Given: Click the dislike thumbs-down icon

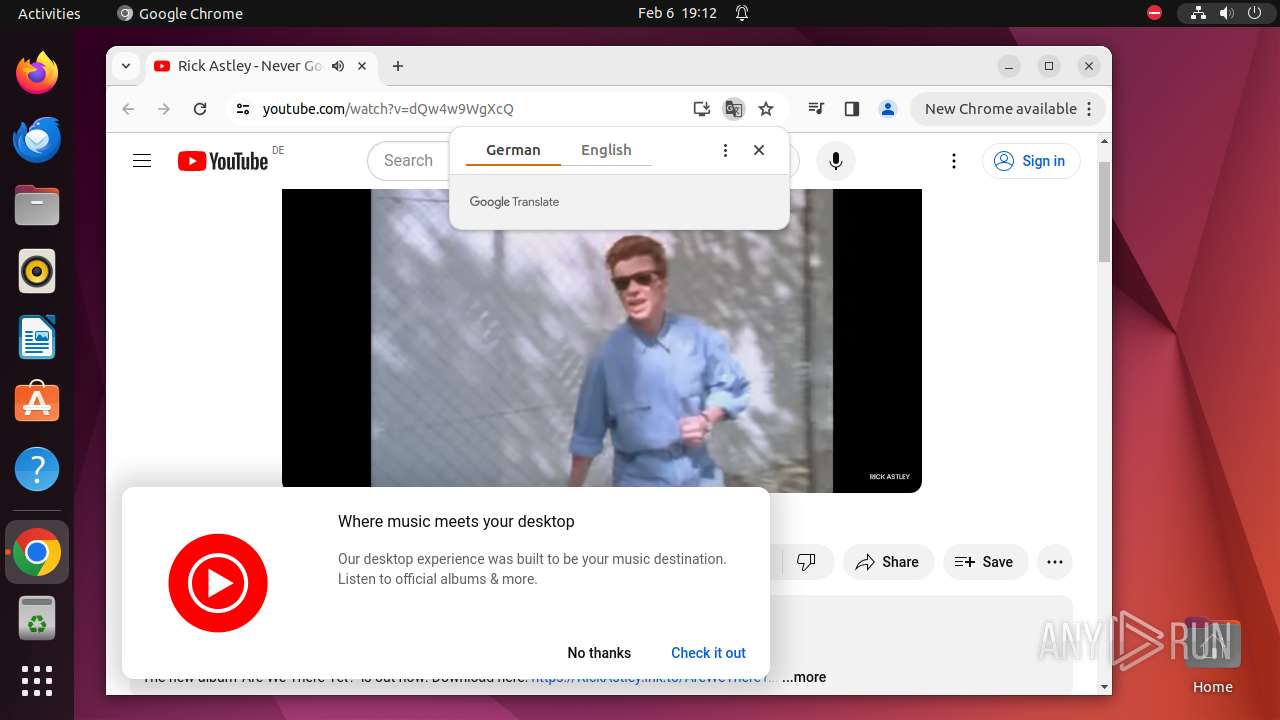Looking at the screenshot, I should (806, 562).
